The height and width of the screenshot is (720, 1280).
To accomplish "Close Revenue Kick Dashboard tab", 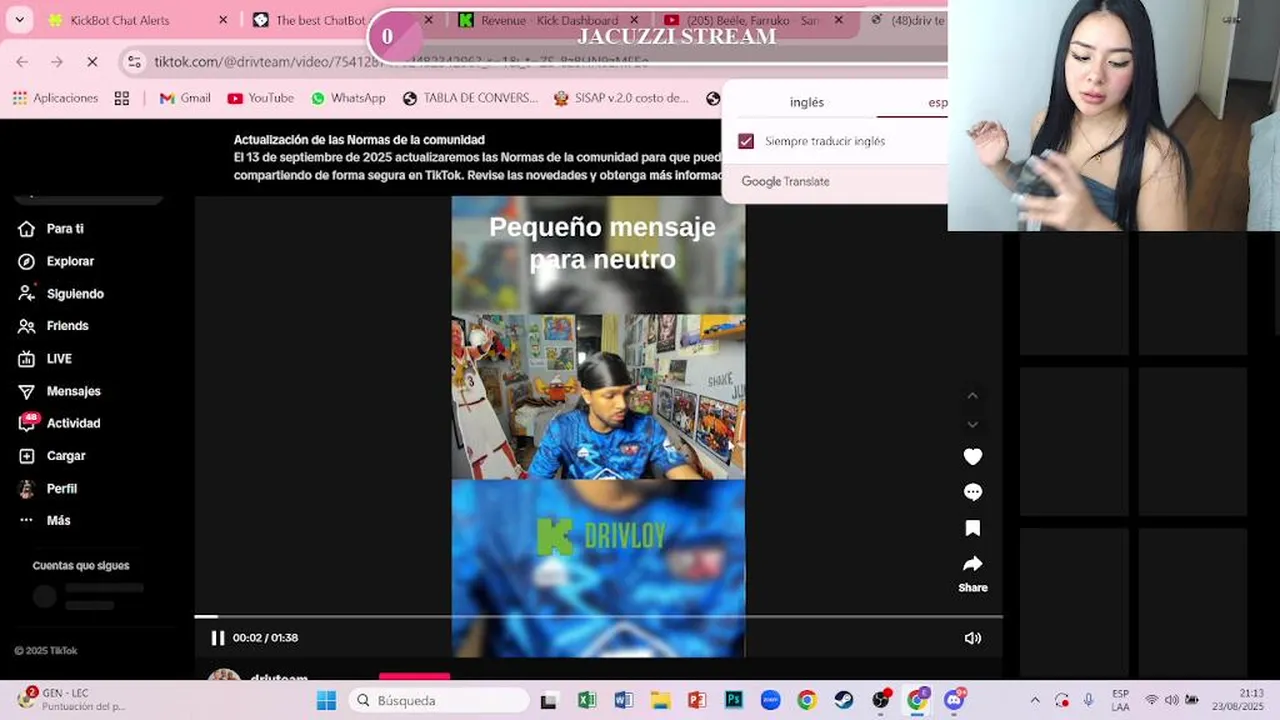I will 634,20.
